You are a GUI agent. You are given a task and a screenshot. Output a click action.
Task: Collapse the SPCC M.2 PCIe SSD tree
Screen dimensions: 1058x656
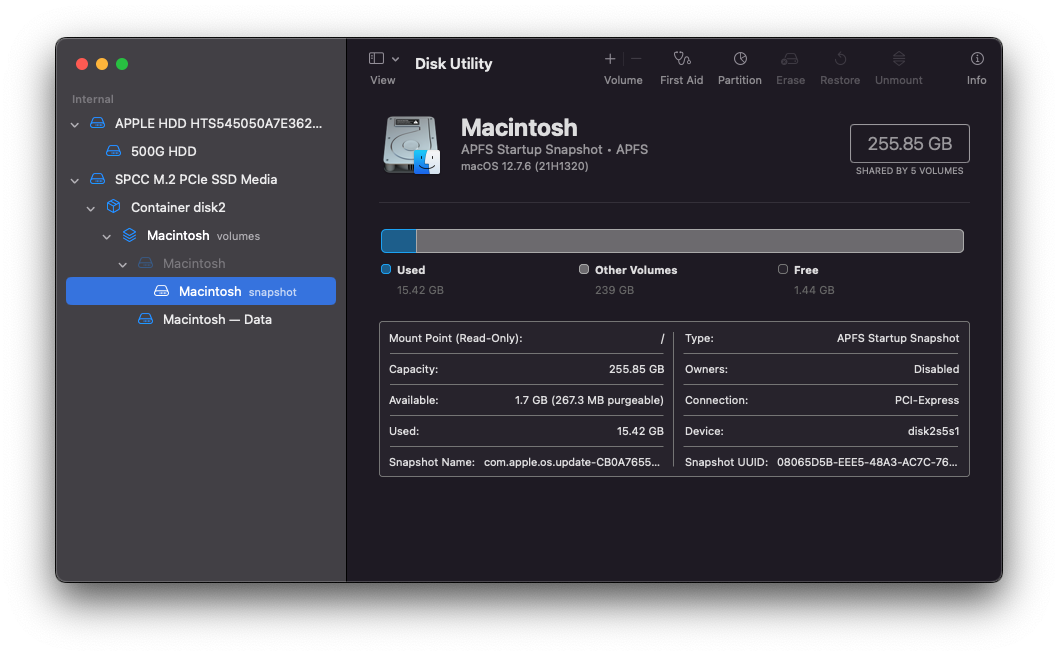coord(75,180)
